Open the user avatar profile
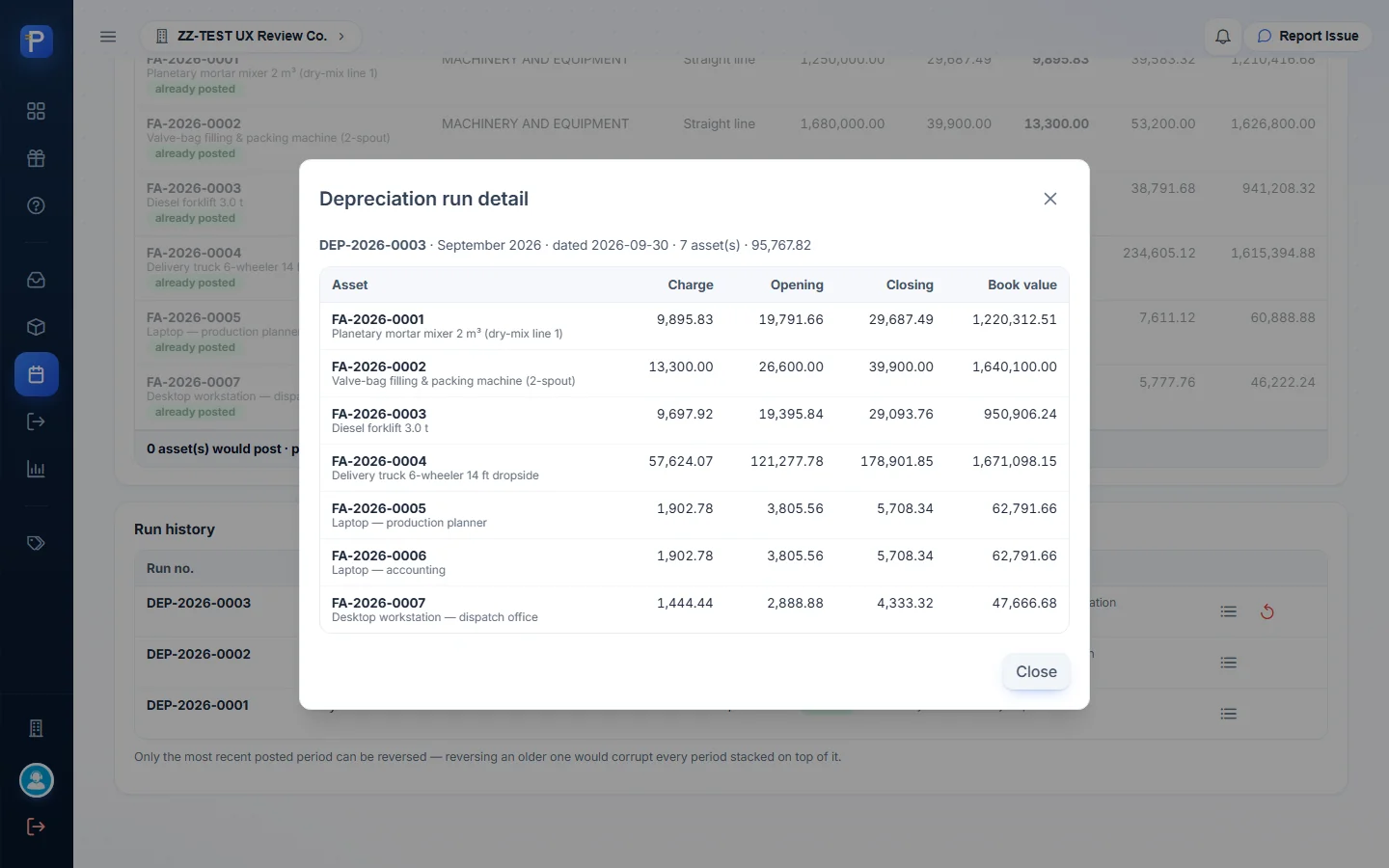Screen dimensions: 1389x868 (x=37, y=780)
